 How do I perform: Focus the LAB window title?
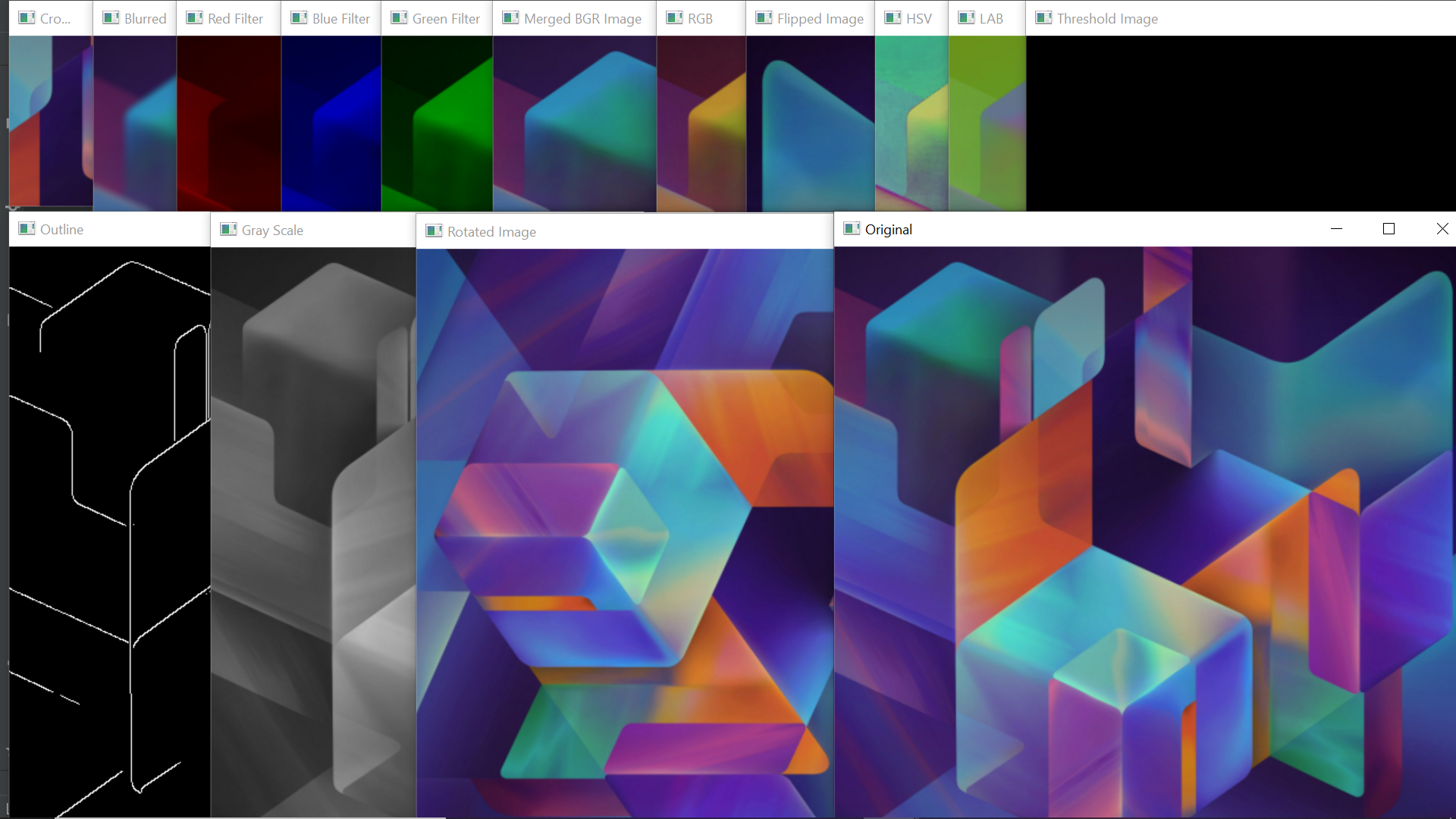[x=991, y=19]
